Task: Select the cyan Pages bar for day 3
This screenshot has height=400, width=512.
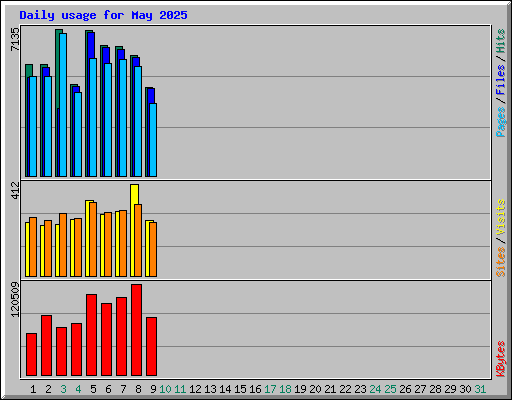Action: (x=63, y=105)
